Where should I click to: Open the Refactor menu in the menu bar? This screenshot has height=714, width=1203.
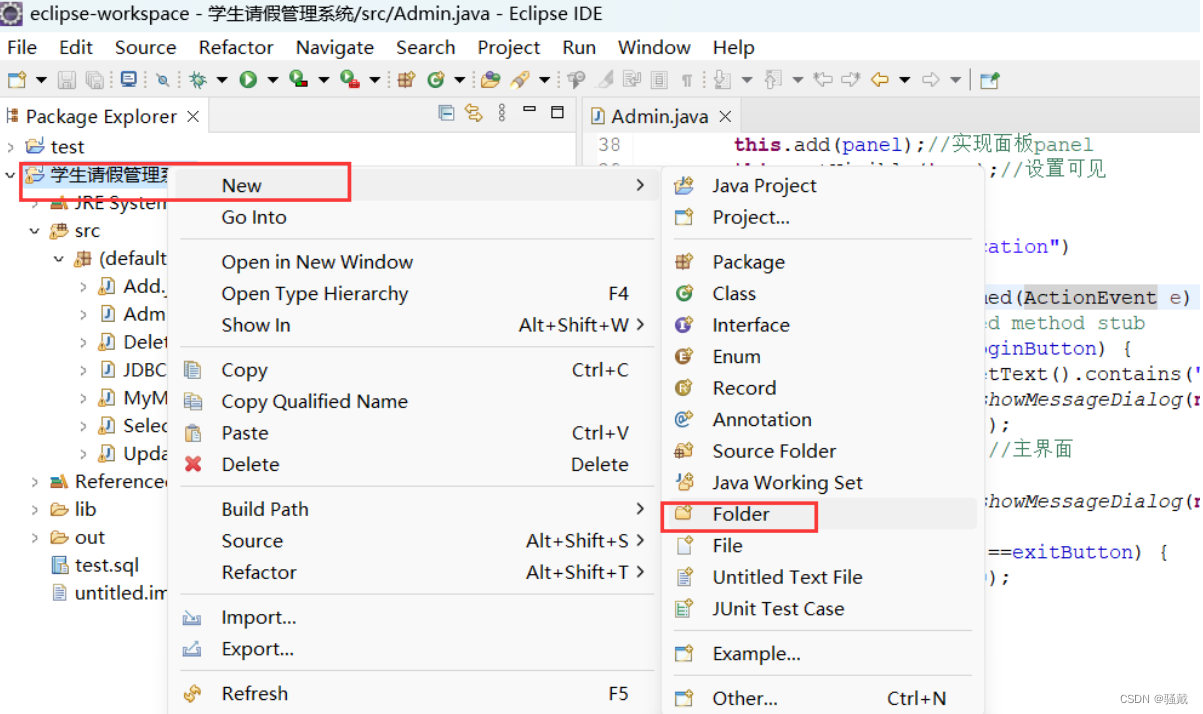236,47
